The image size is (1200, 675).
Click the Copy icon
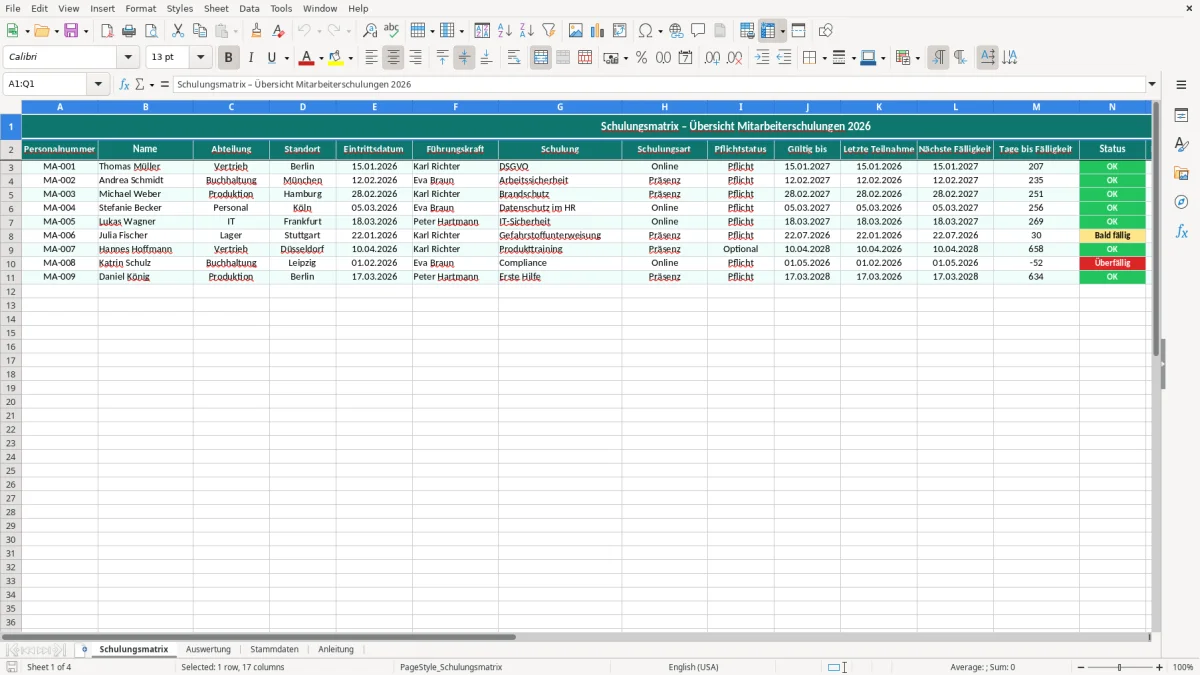(200, 31)
